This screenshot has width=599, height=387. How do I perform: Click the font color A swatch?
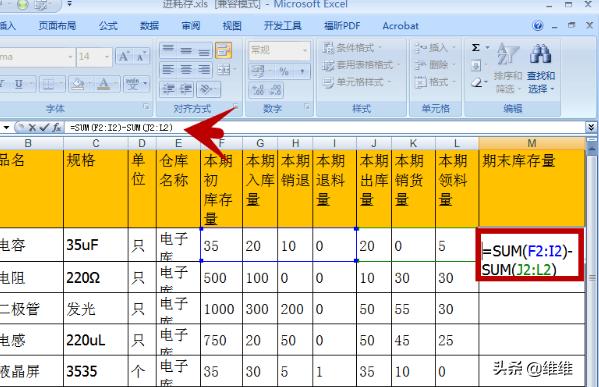coord(104,84)
